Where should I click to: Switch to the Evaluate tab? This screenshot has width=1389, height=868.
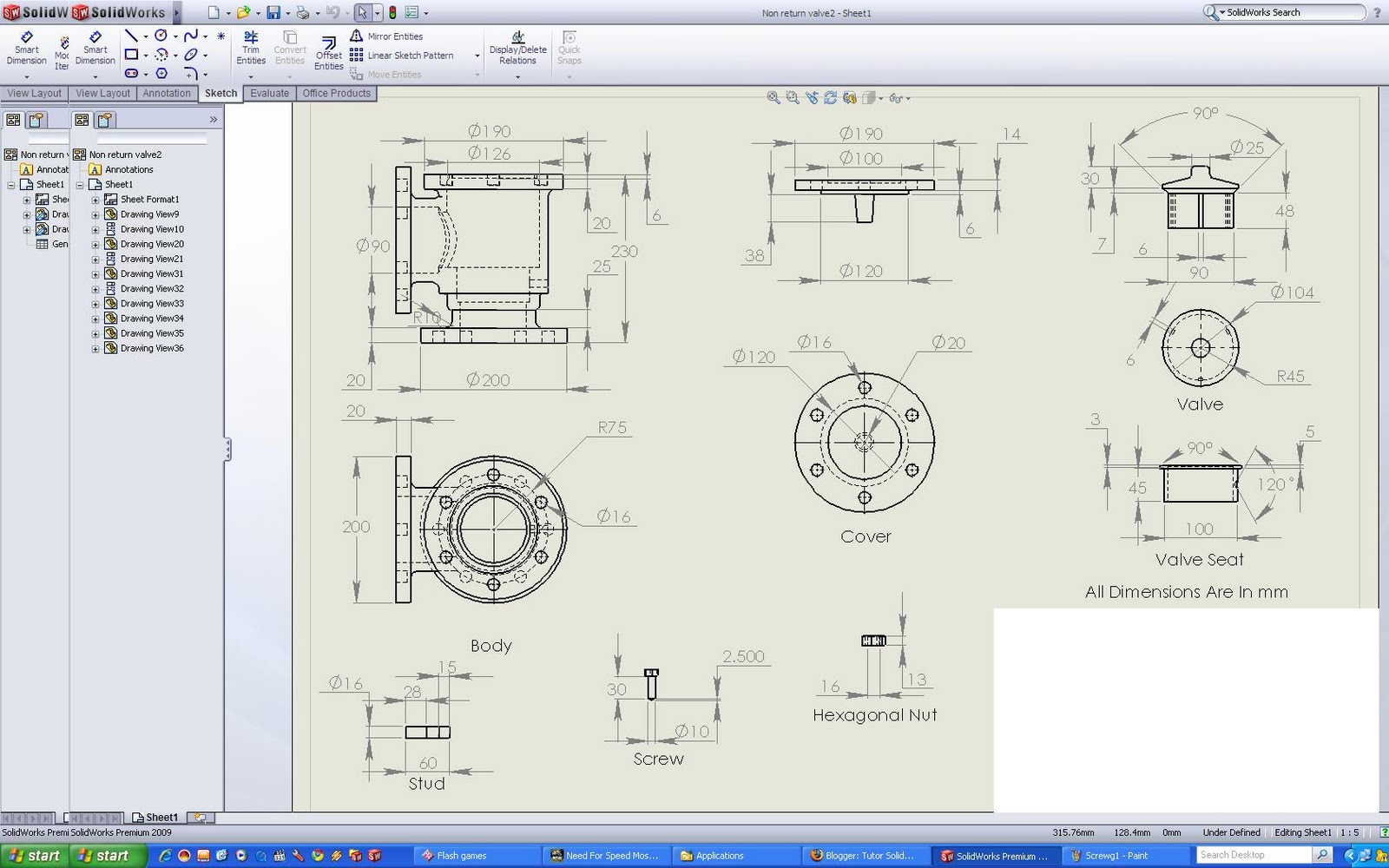tap(269, 93)
